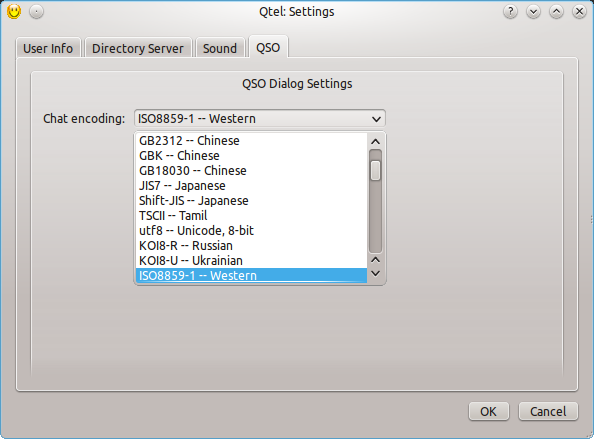
Task: Open the Chat encoding combo box
Action: (x=260, y=119)
